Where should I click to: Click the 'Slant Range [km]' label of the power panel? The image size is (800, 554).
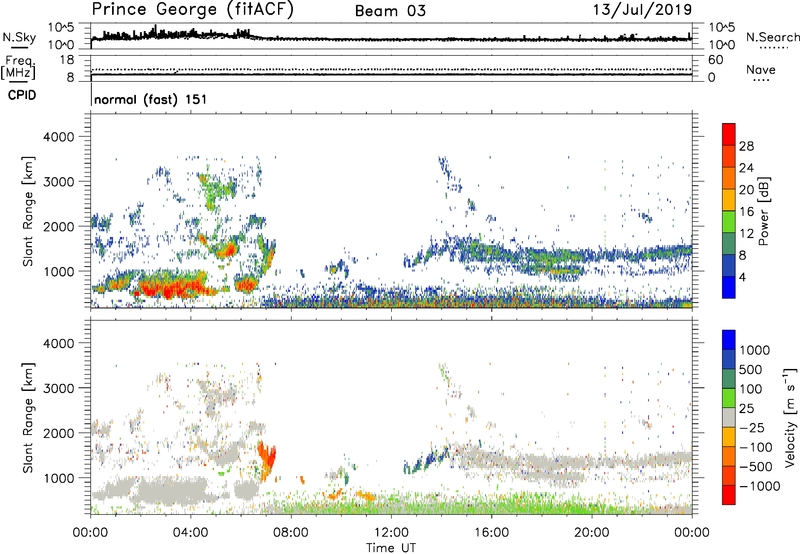28,211
